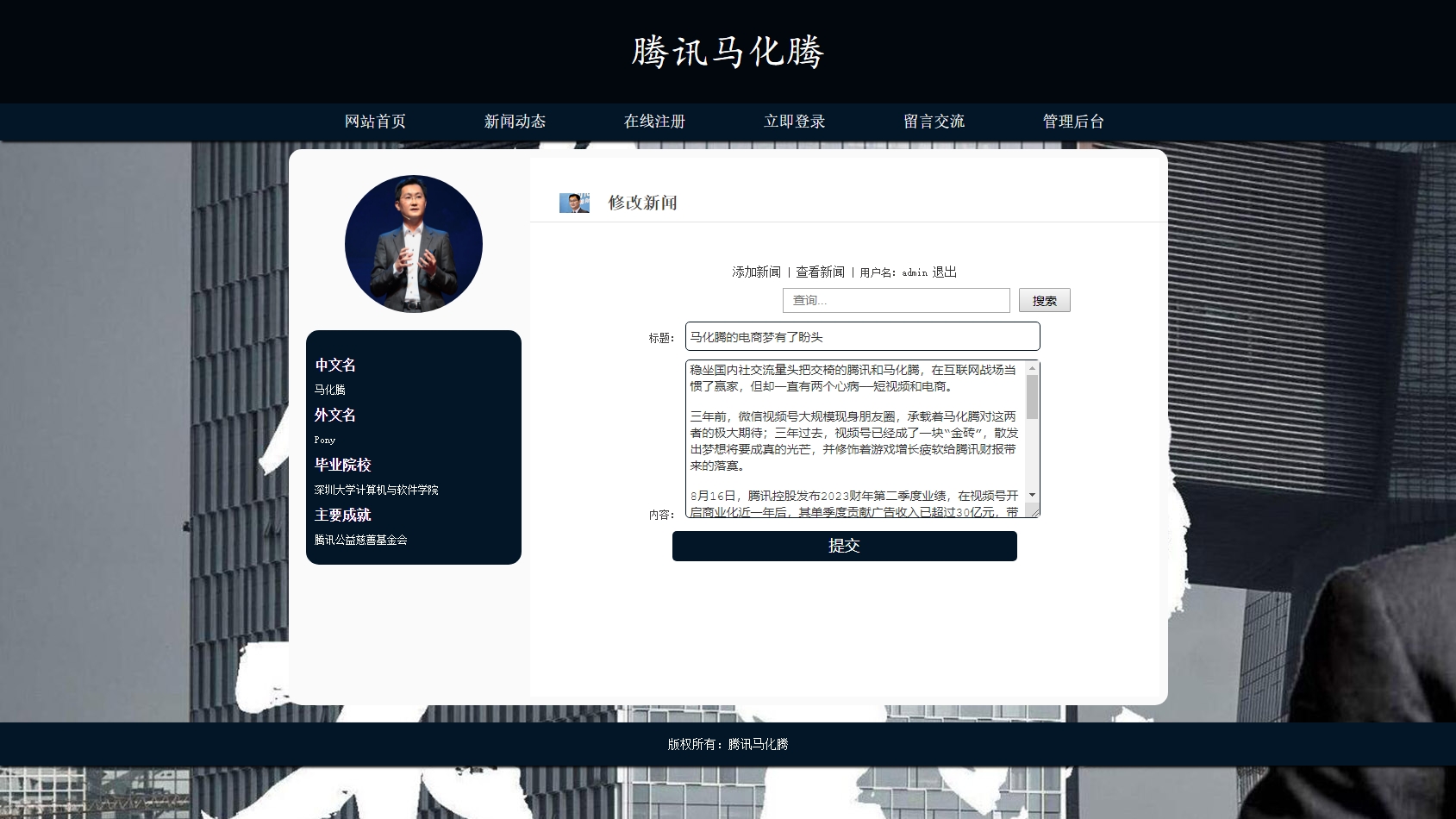Image resolution: width=1456 pixels, height=819 pixels.
Task: Select 立即登录 in the navigation bar
Action: click(794, 122)
